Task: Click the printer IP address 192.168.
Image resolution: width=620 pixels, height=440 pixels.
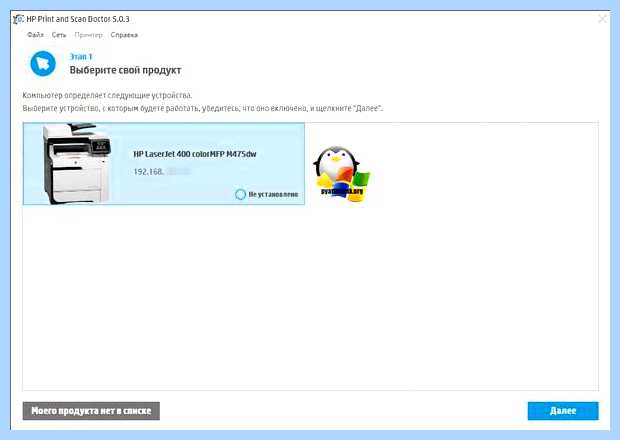Action: [x=149, y=172]
